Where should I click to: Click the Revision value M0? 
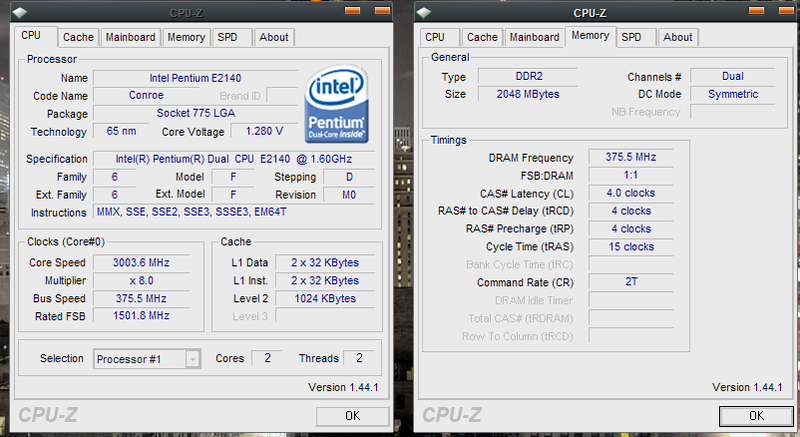click(349, 195)
